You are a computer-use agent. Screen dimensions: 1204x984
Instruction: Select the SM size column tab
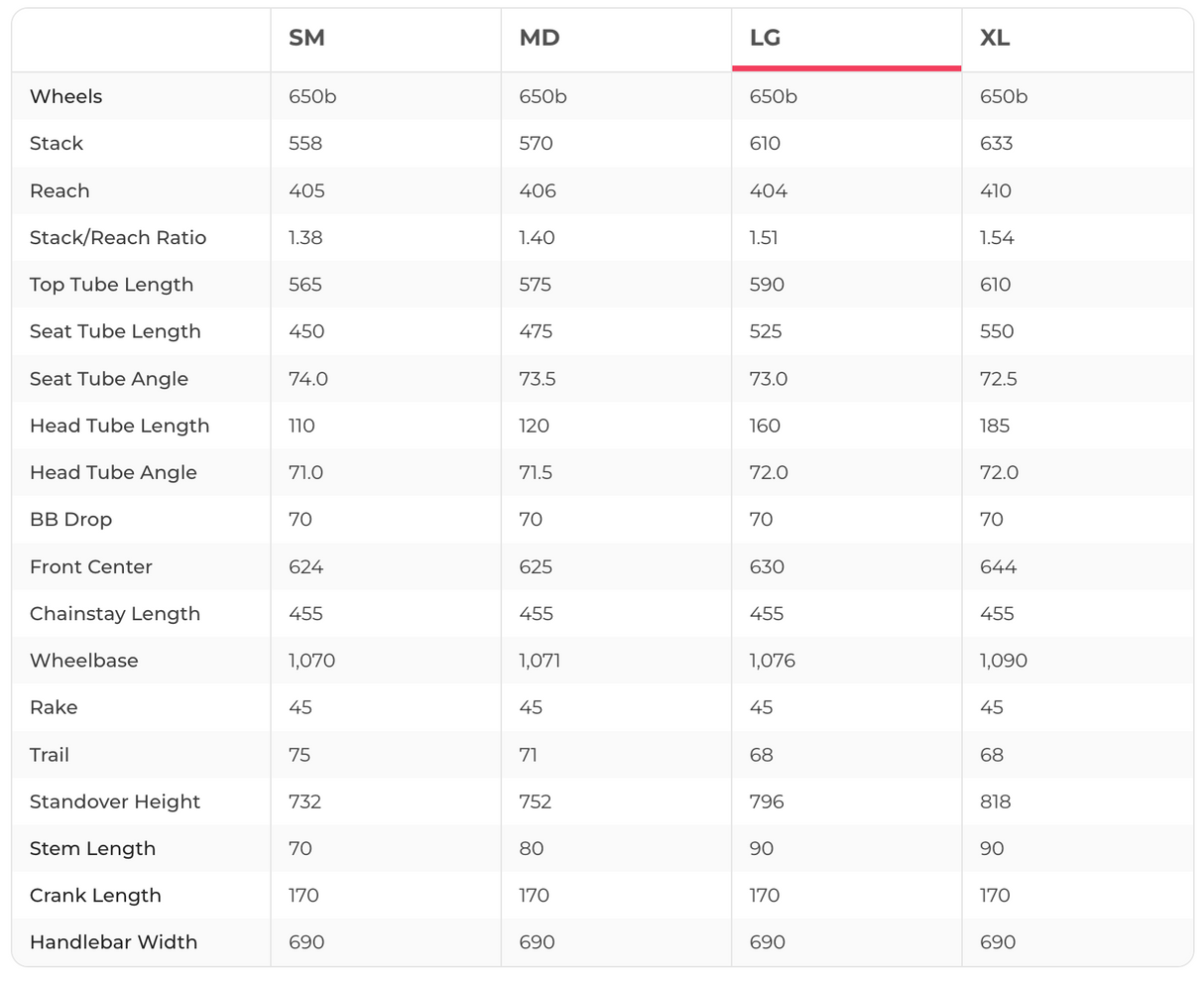pyautogui.click(x=306, y=39)
